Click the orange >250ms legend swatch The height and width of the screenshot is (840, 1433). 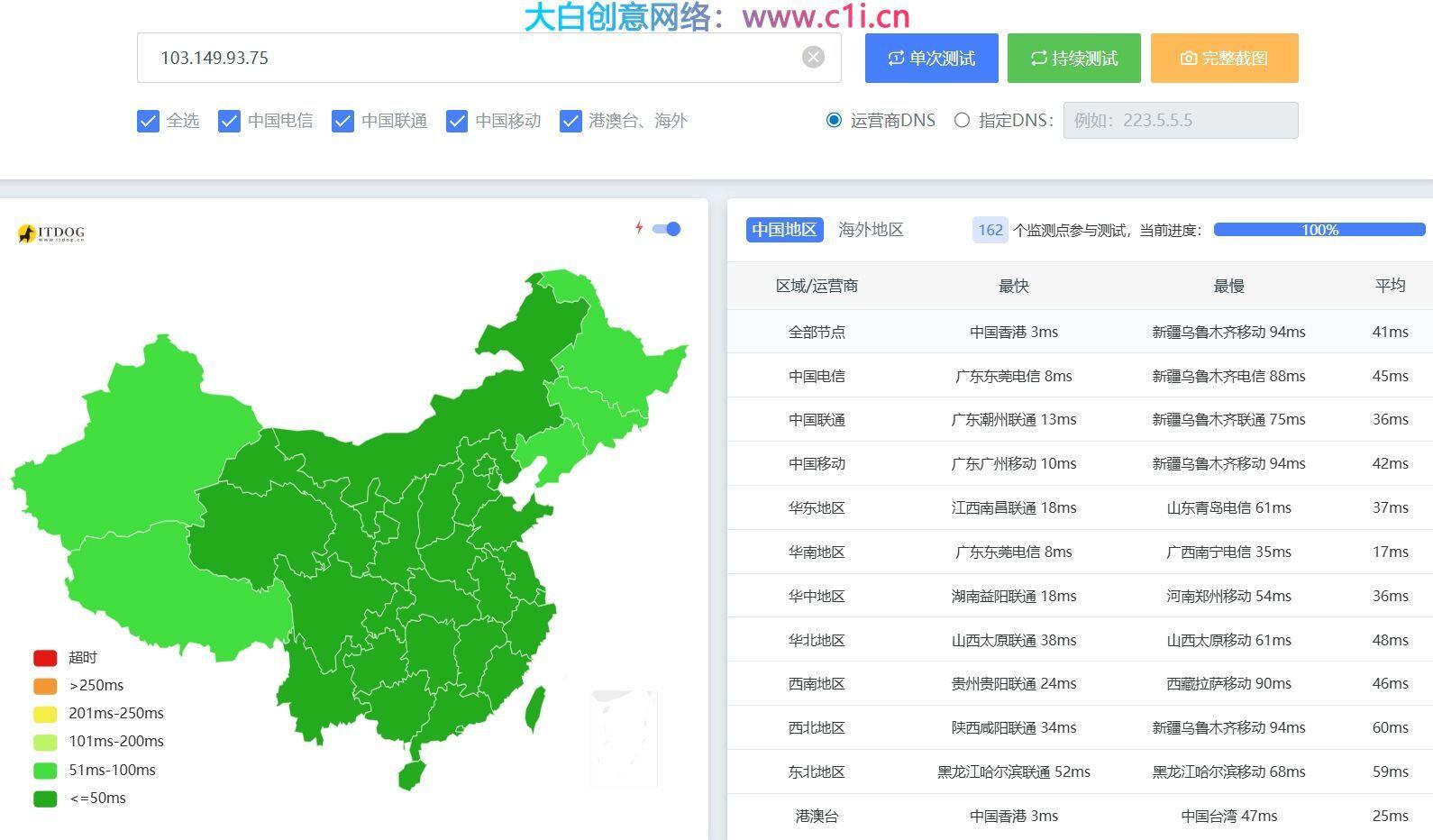click(x=45, y=686)
